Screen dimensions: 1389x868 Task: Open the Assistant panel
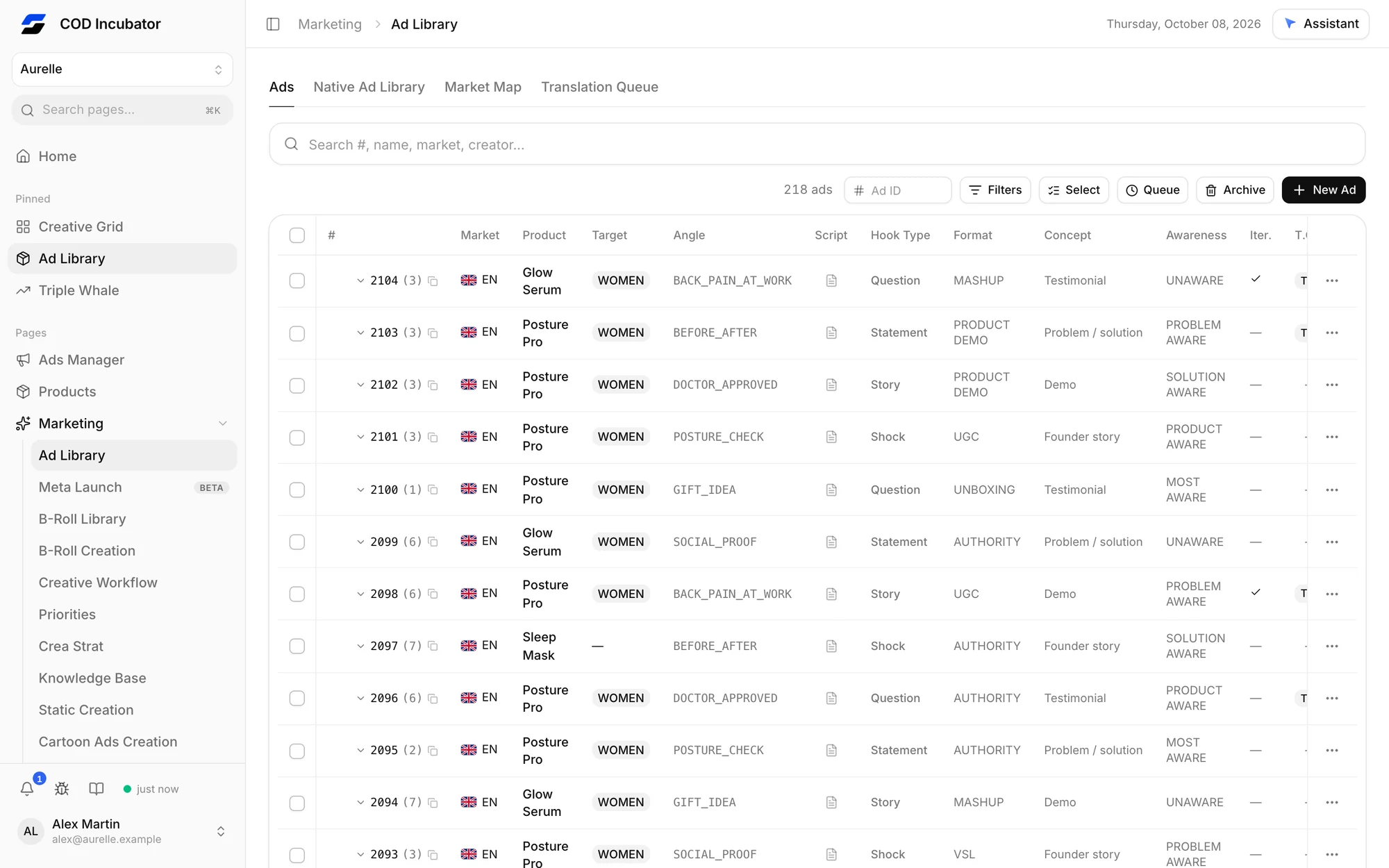1320,24
